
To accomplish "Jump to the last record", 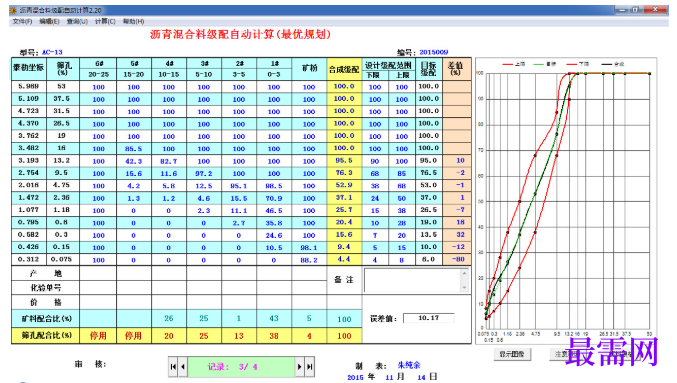I will (310, 367).
